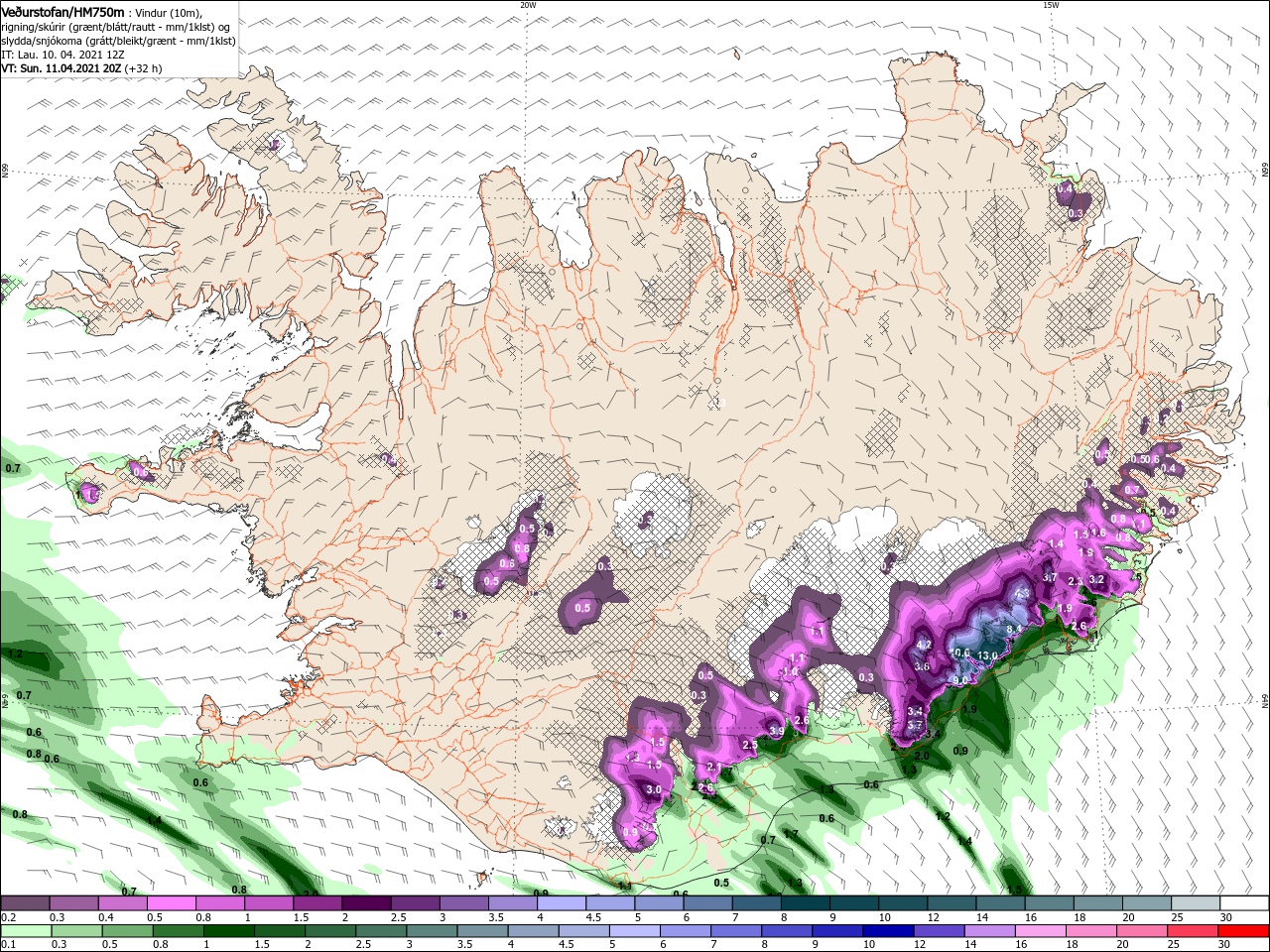Screen dimensions: 1270x952
Task: Click the 0.2 label in the top legend row
Action: (x=8, y=917)
